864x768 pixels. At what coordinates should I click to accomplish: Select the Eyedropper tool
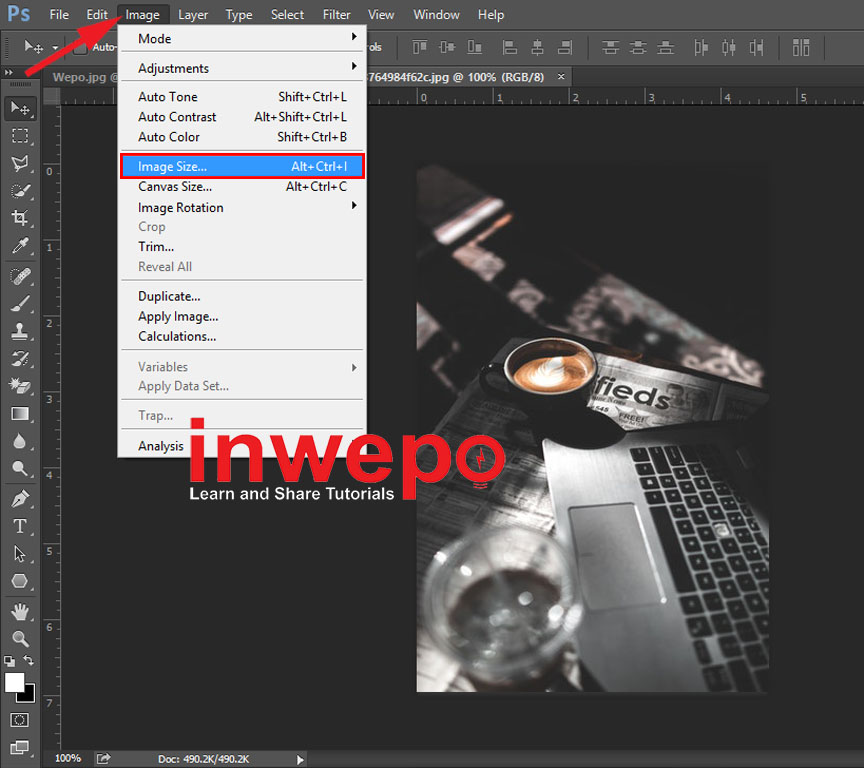(x=20, y=246)
